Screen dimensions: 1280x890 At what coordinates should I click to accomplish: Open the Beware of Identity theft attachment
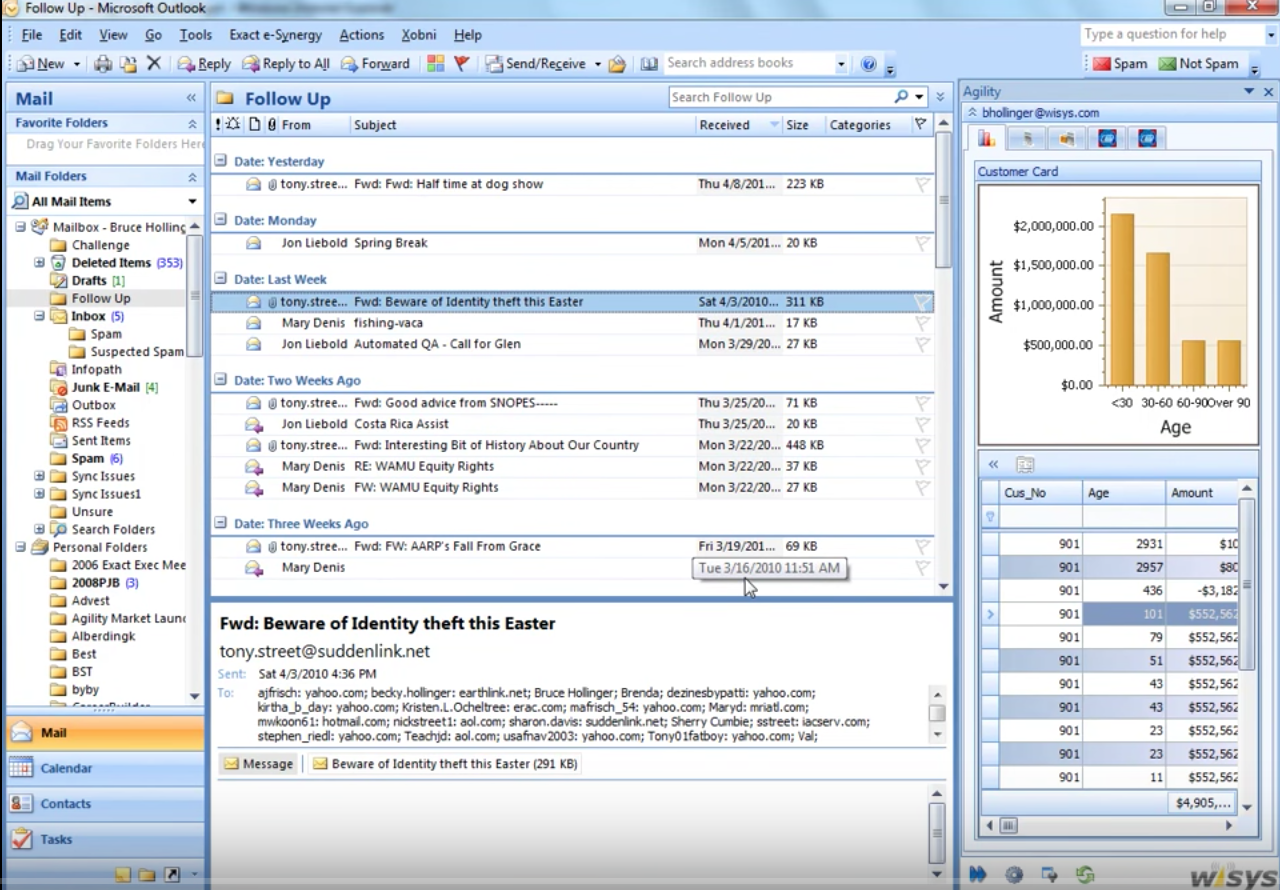pyautogui.click(x=444, y=764)
